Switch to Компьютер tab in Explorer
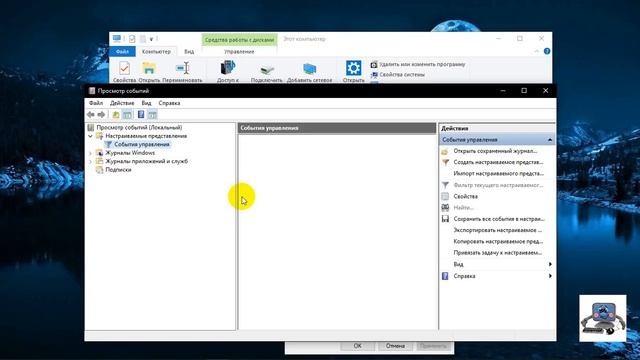640x360 pixels. click(x=156, y=52)
